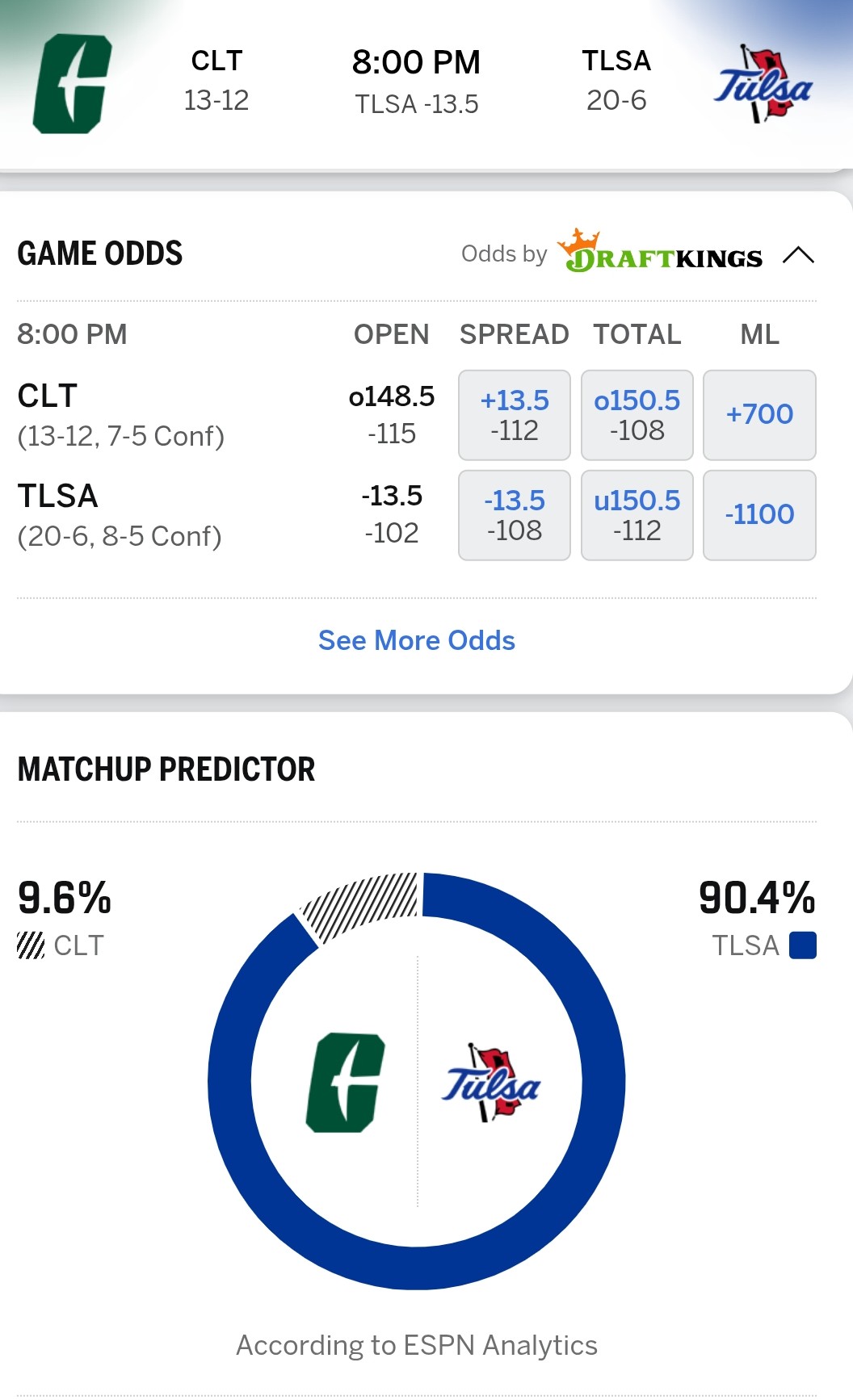Image resolution: width=853 pixels, height=1400 pixels.
Task: Tap the TLSA team row name in odds
Action: click(58, 497)
